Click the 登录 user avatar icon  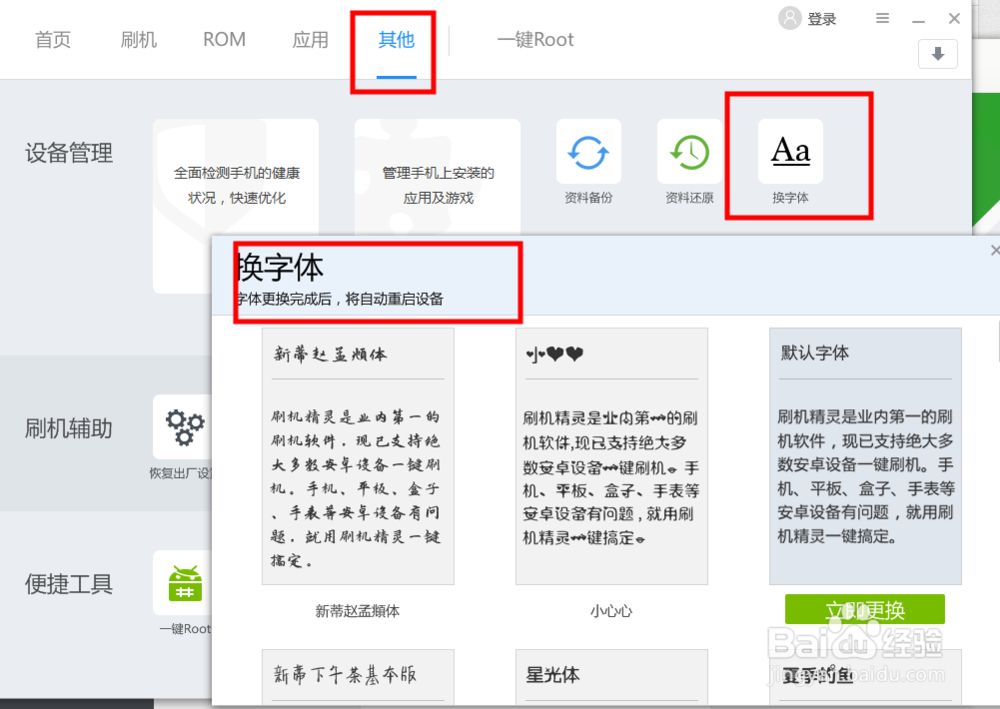790,18
